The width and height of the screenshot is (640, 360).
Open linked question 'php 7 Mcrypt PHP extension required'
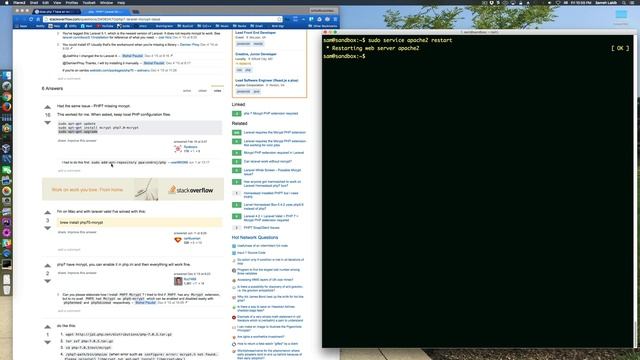point(271,113)
